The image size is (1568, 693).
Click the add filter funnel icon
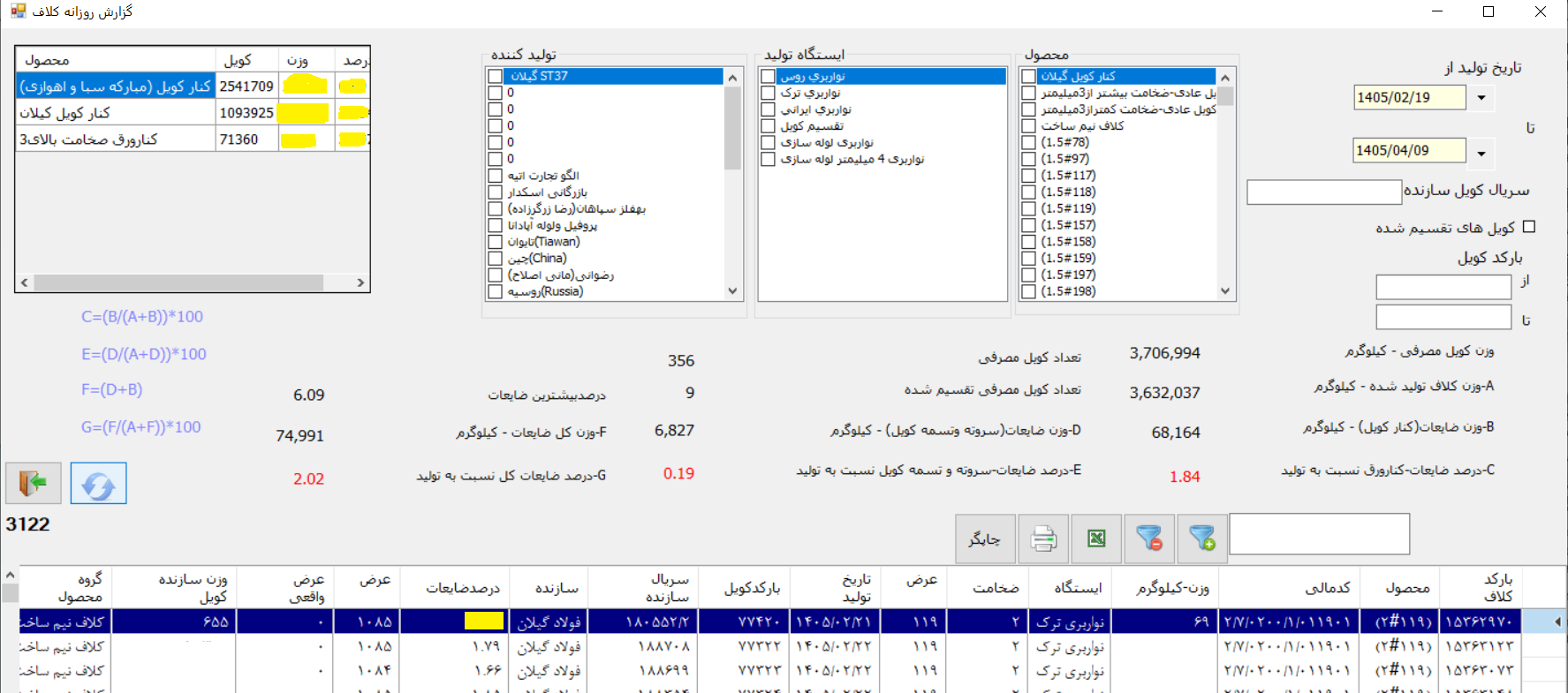pos(1202,539)
